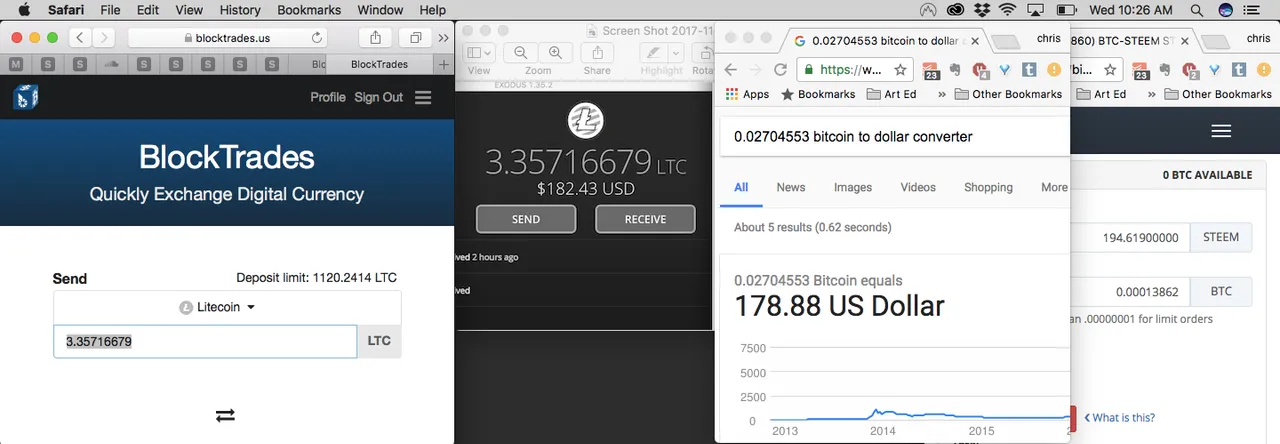Screen dimensions: 1280x444
Task: Open the hamburger menu on the BTC-STEEM page
Action: [x=1220, y=131]
